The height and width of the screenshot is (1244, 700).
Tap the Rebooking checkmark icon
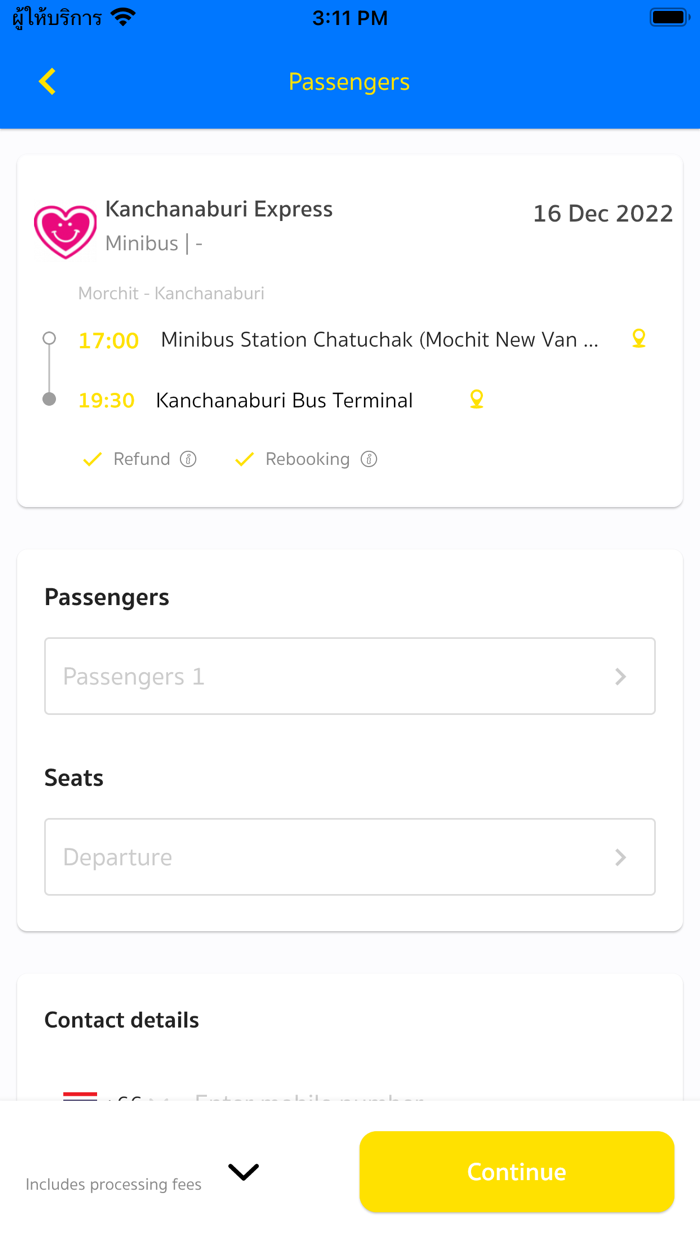(244, 459)
